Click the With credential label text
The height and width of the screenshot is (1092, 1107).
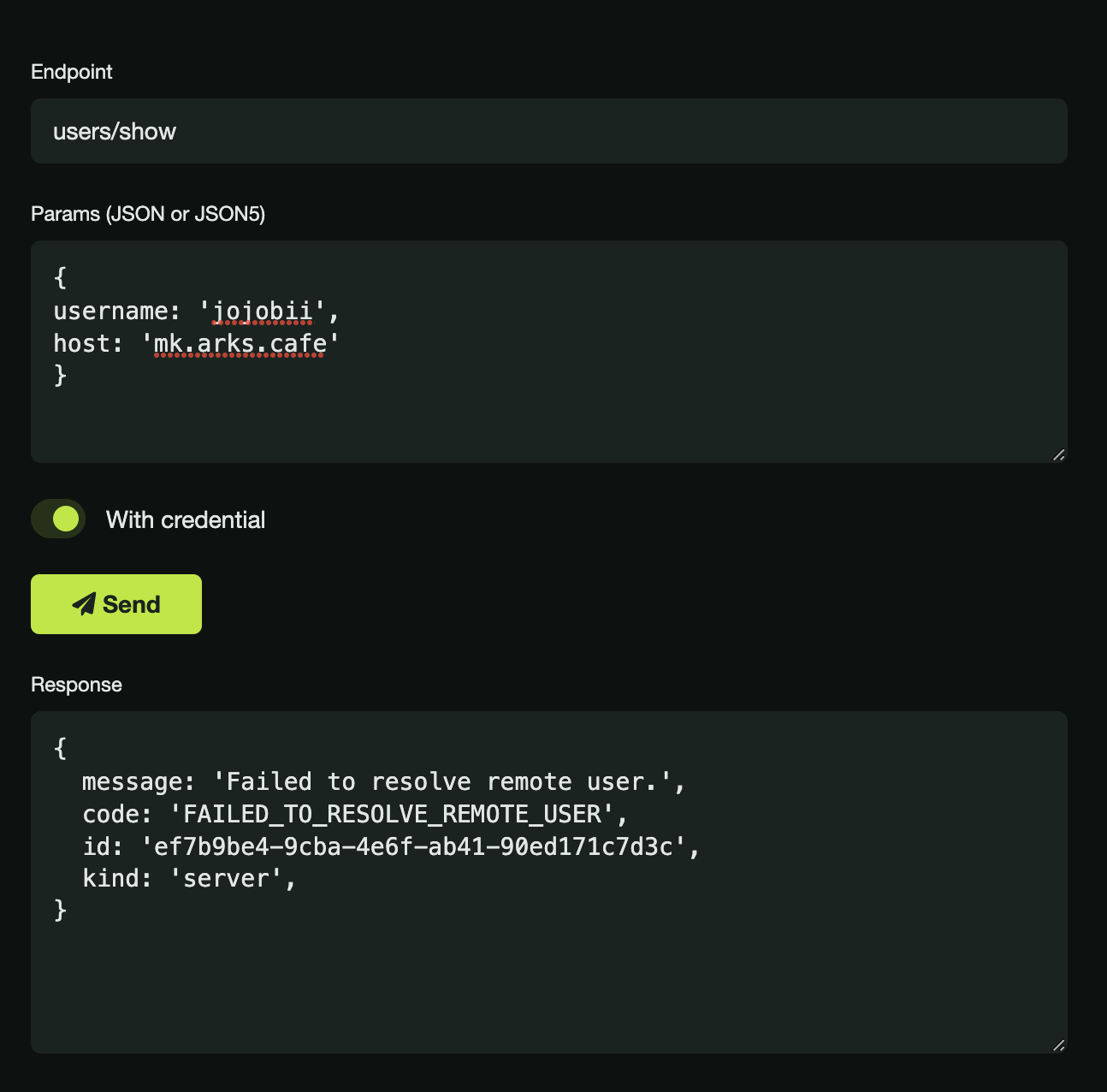click(186, 519)
